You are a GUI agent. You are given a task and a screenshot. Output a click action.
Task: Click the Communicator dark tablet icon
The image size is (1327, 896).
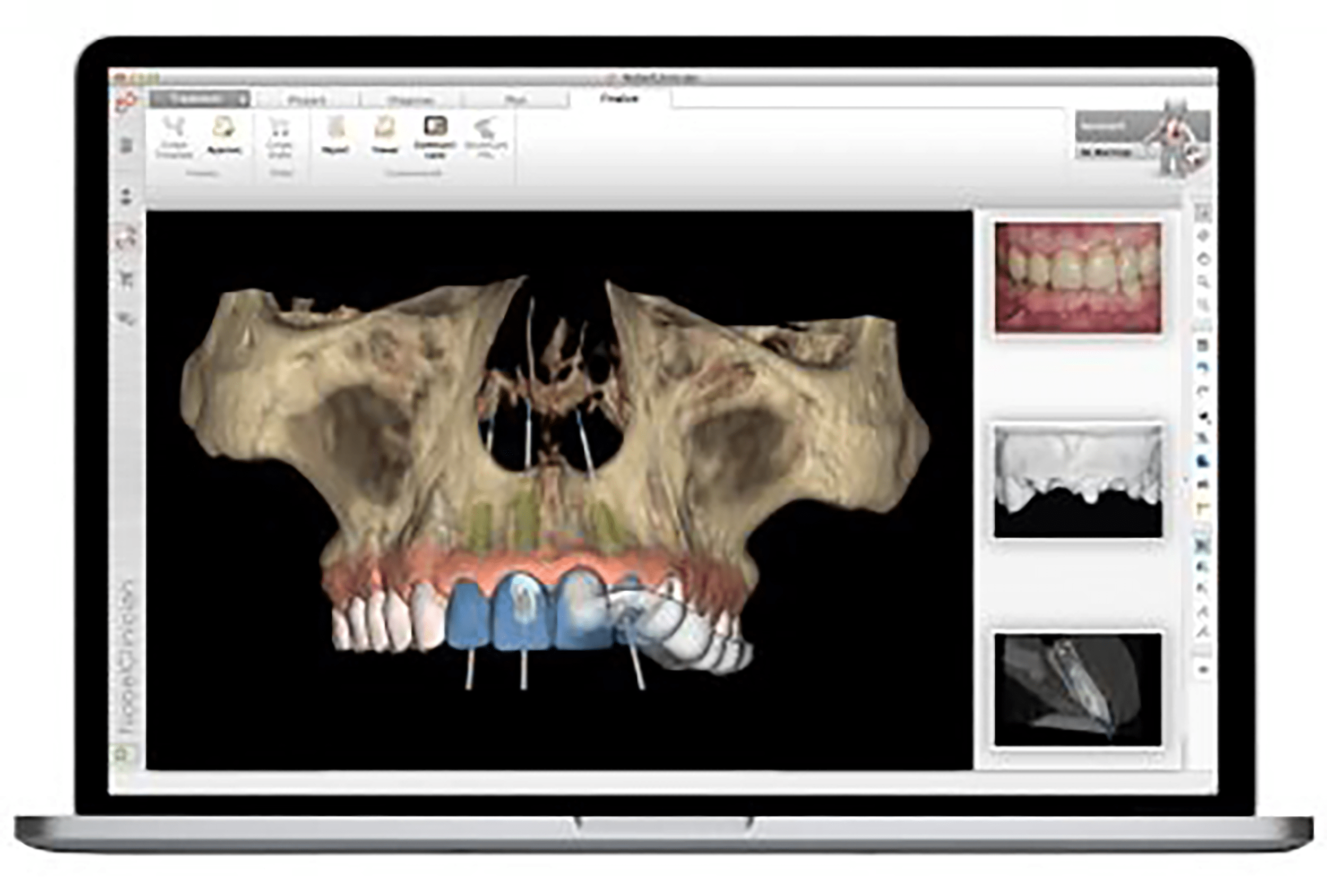coord(435,137)
